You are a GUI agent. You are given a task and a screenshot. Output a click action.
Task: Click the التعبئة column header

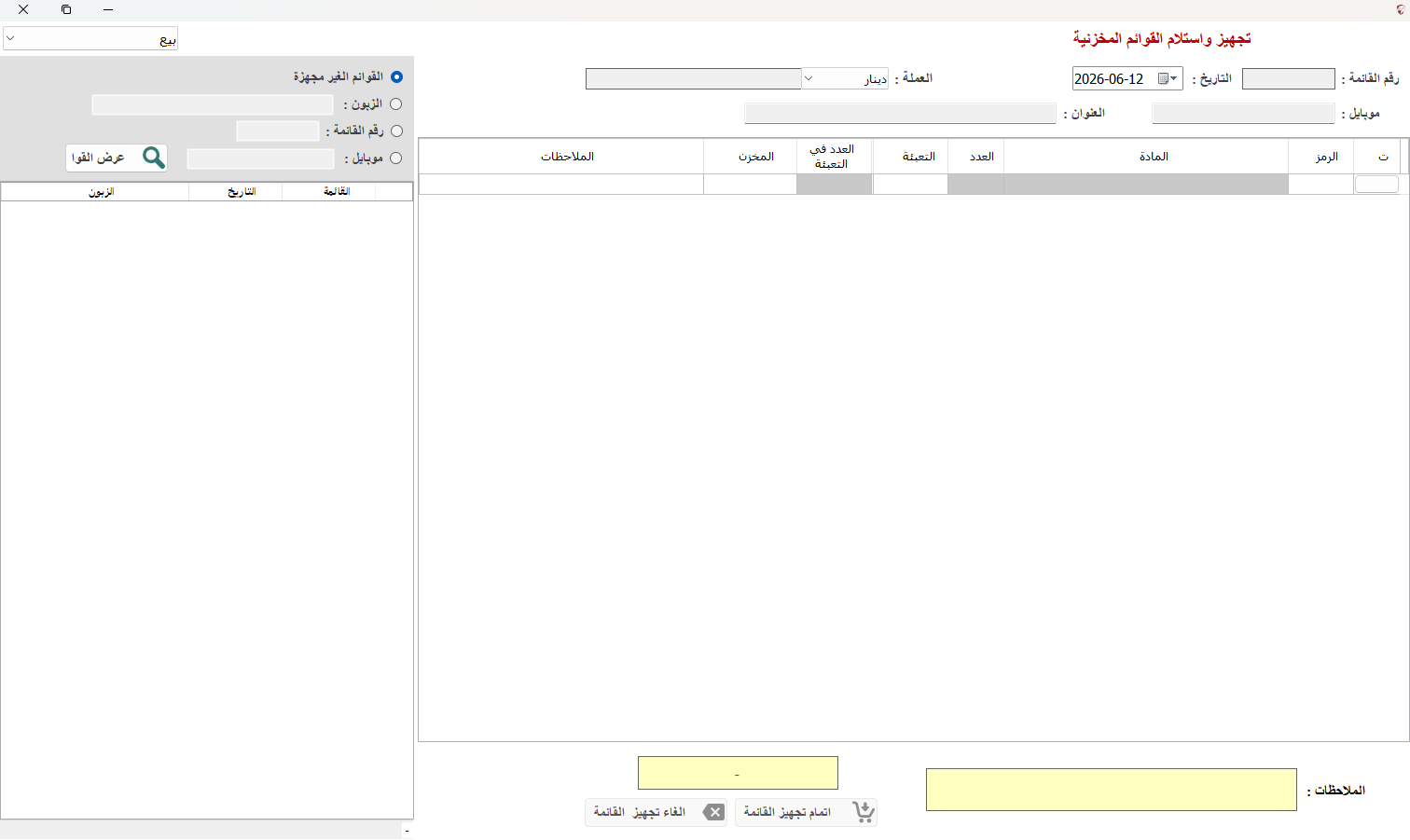tap(911, 157)
